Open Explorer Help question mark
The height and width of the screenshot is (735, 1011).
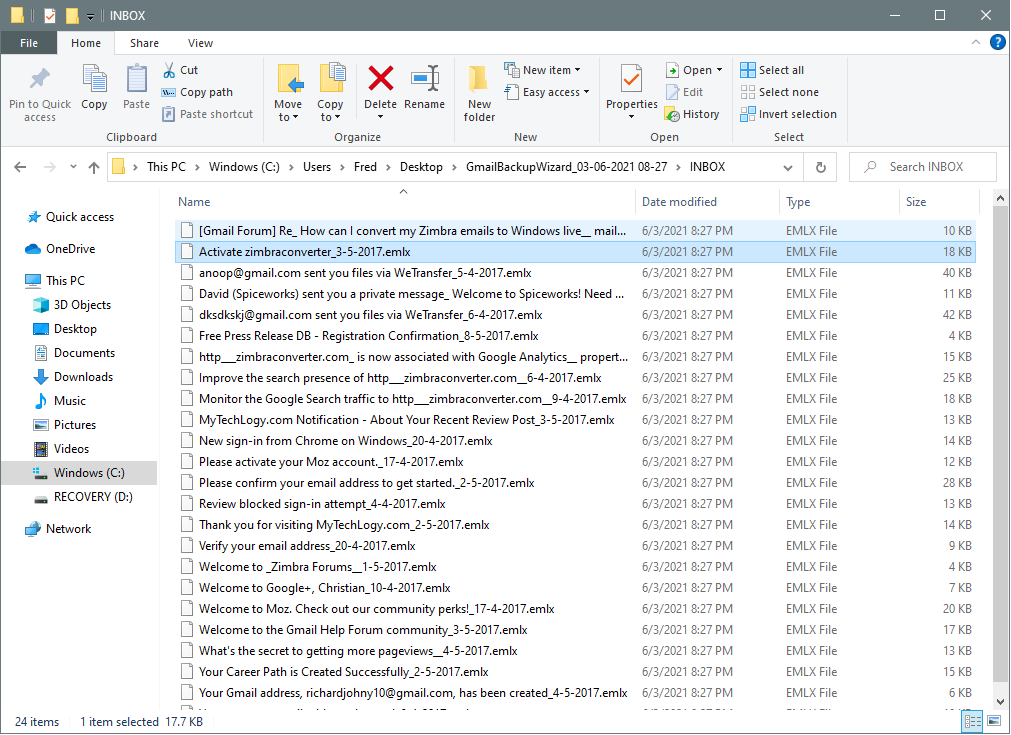click(x=997, y=43)
